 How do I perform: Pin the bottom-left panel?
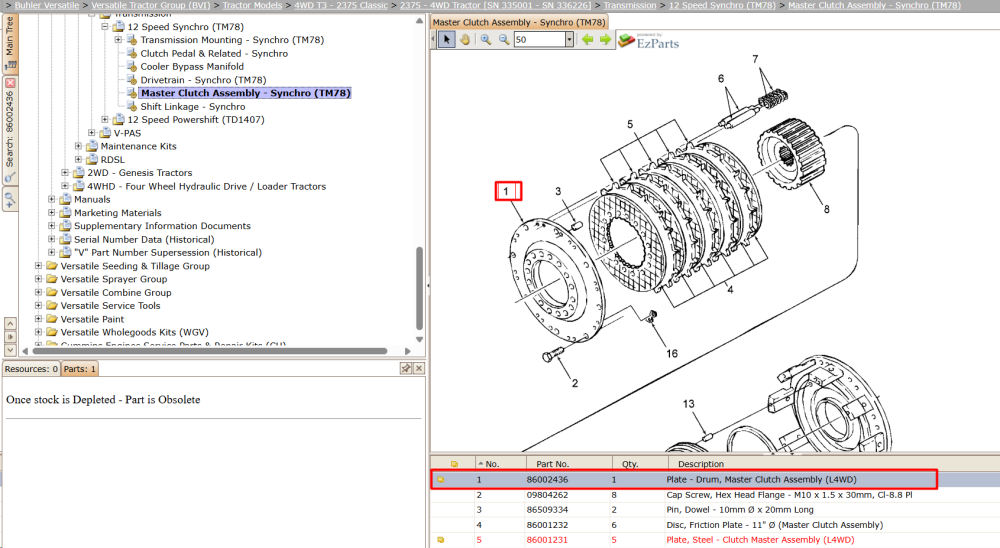point(406,368)
